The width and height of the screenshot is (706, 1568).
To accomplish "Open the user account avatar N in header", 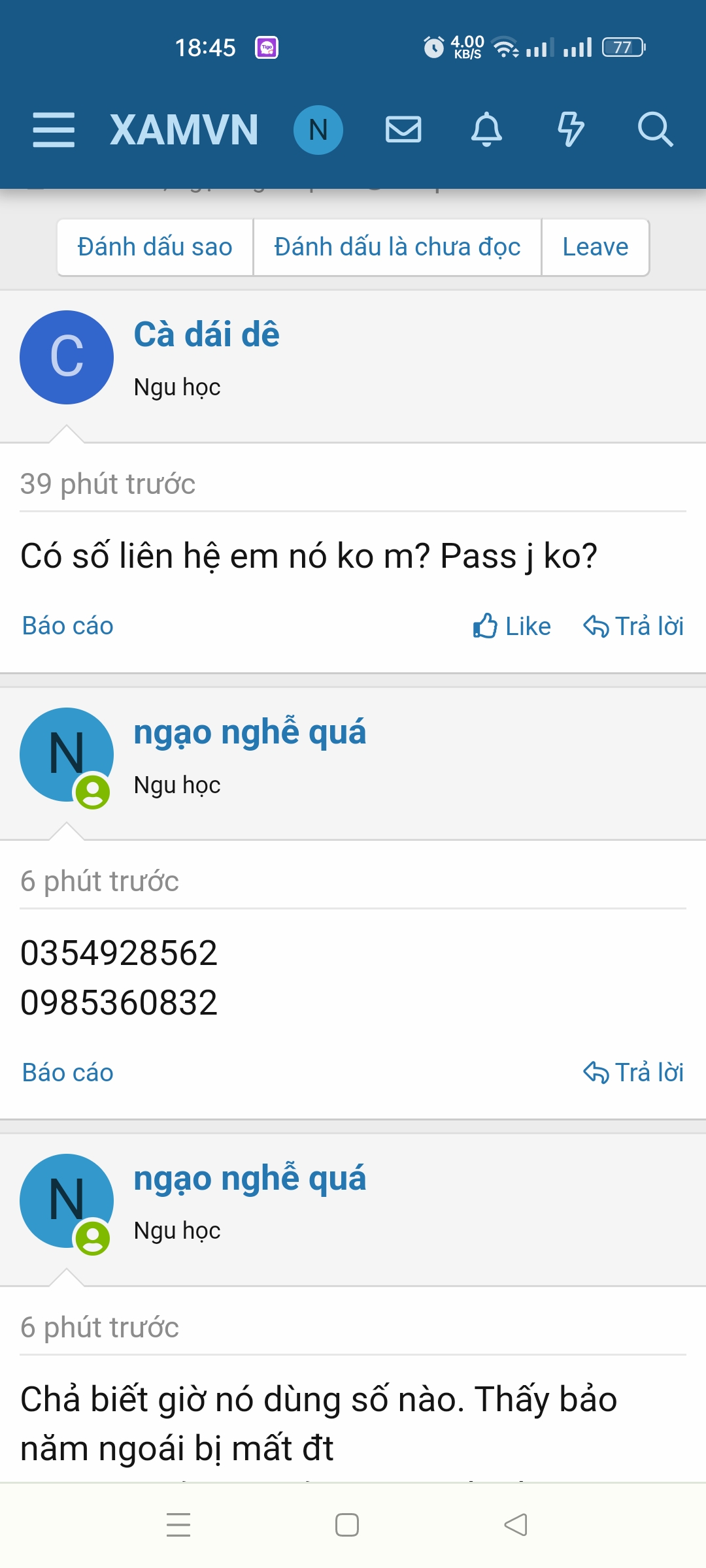I will (x=318, y=129).
